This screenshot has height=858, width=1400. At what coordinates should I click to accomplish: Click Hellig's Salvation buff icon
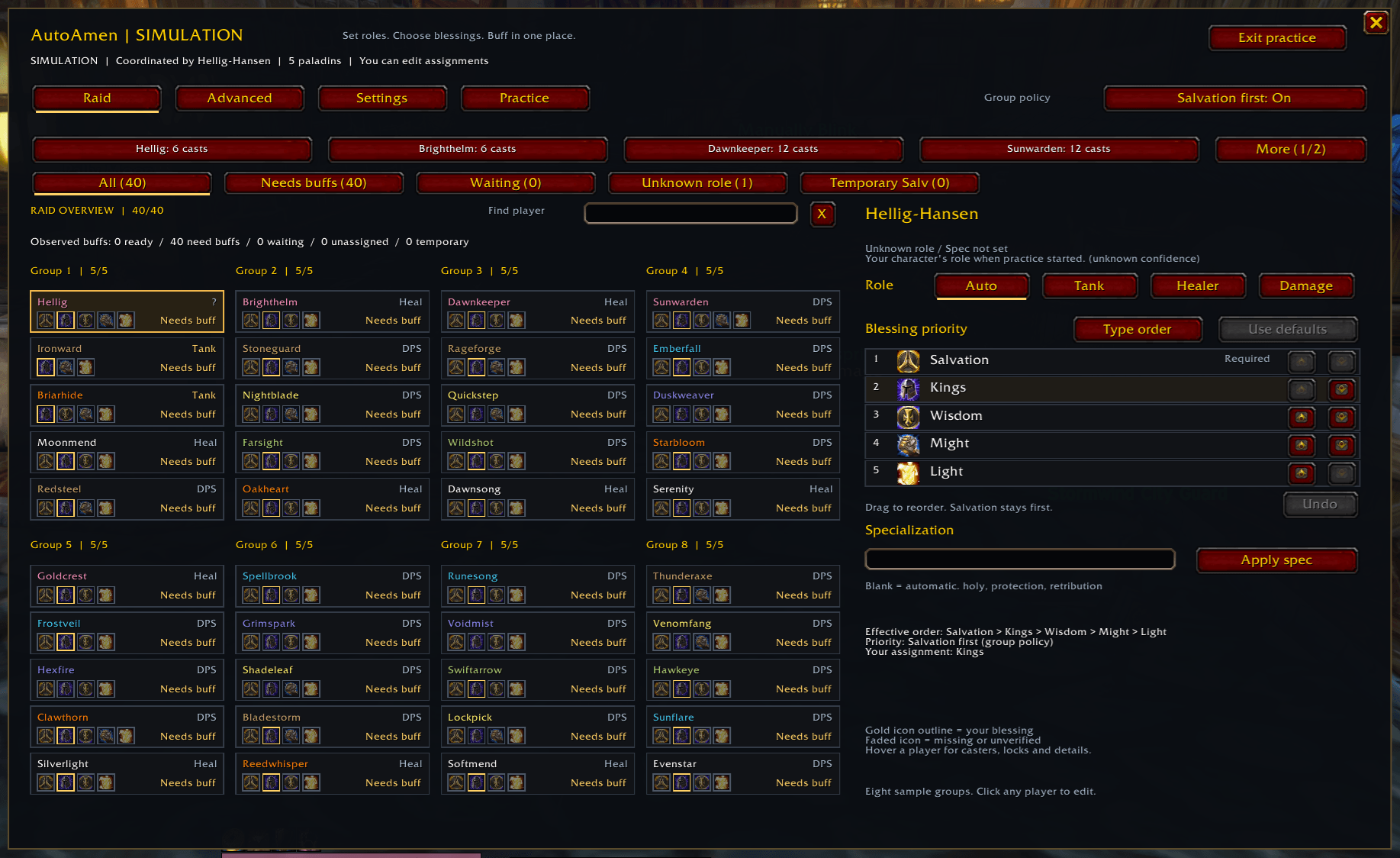[46, 321]
